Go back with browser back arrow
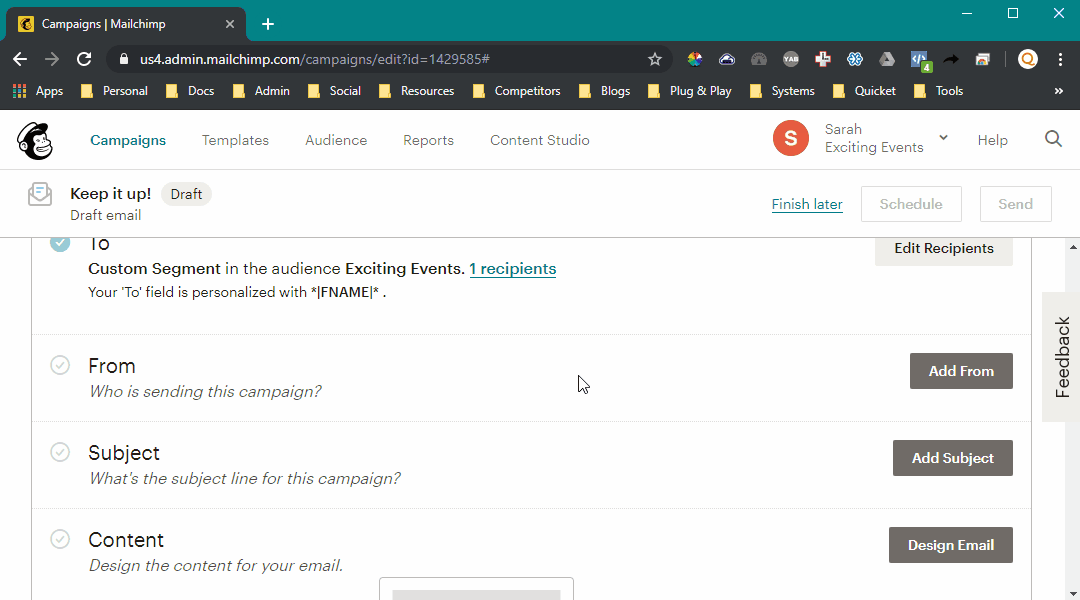This screenshot has width=1080, height=600. (x=20, y=59)
